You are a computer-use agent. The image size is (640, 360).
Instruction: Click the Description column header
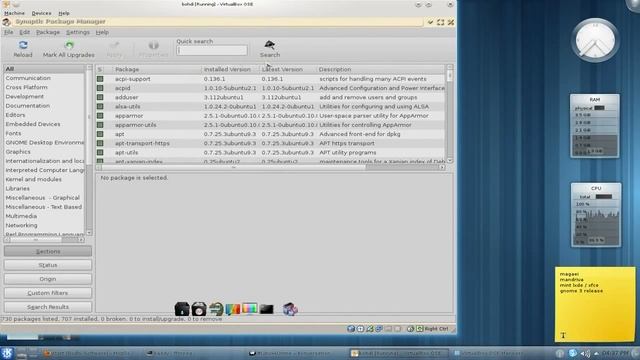click(381, 69)
